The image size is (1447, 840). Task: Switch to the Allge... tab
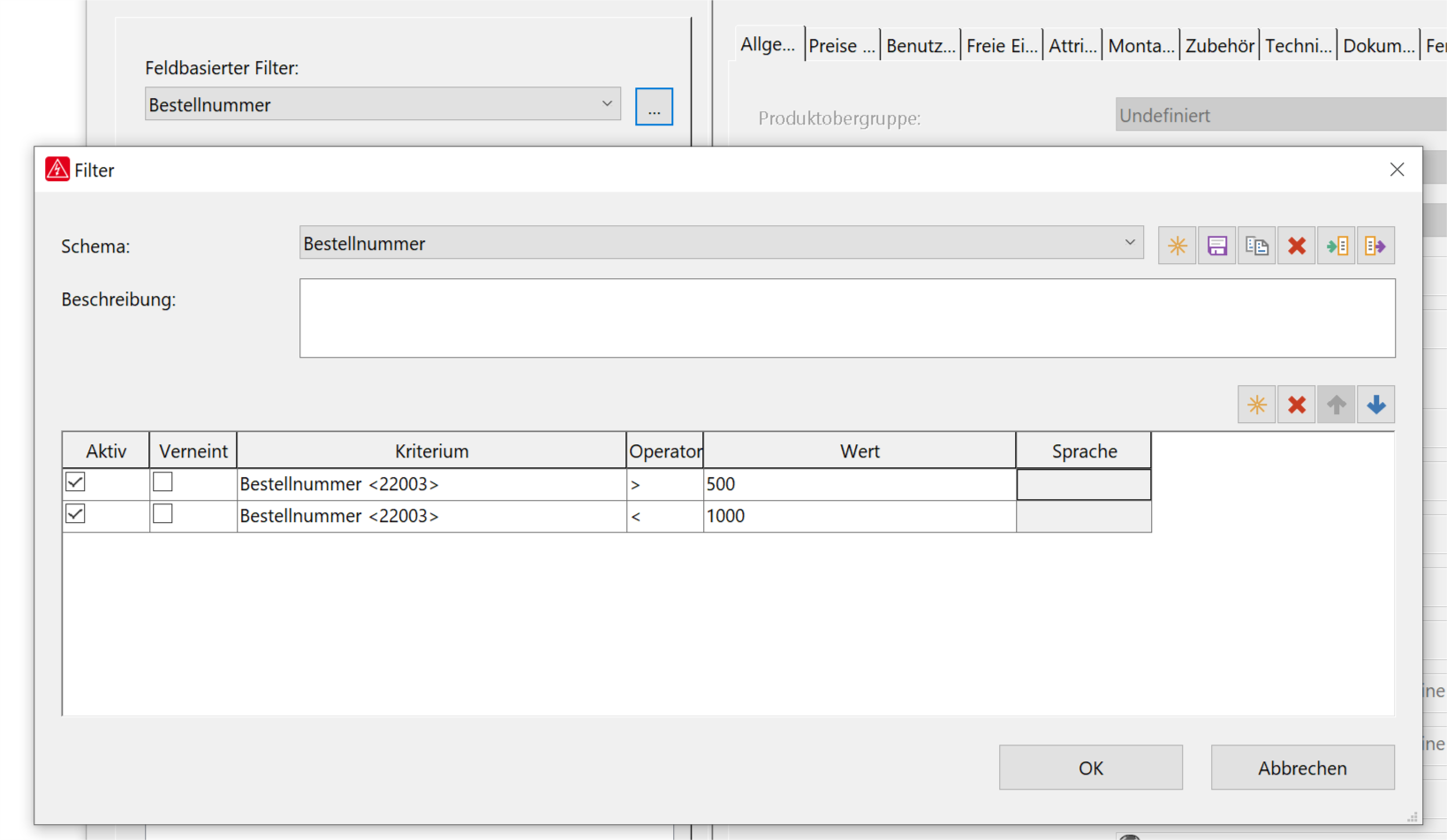(x=768, y=44)
